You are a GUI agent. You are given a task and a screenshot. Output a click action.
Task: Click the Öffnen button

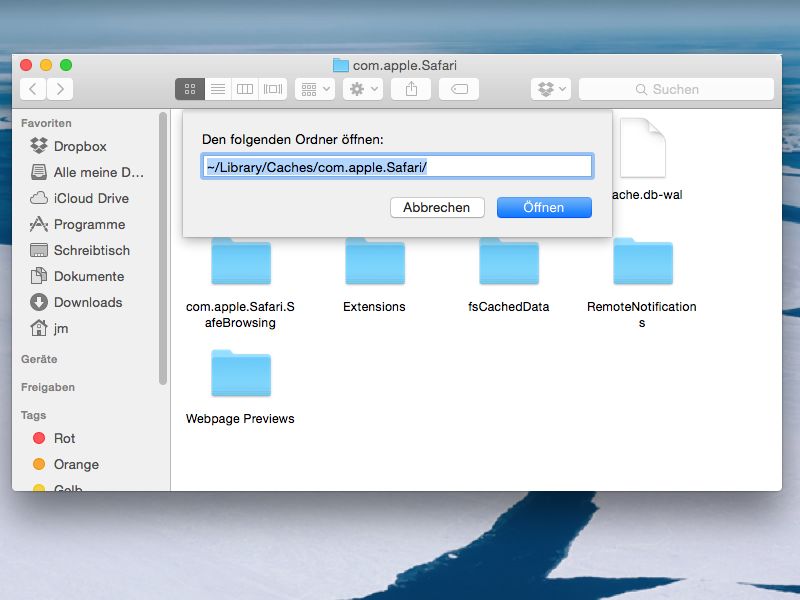click(x=544, y=208)
